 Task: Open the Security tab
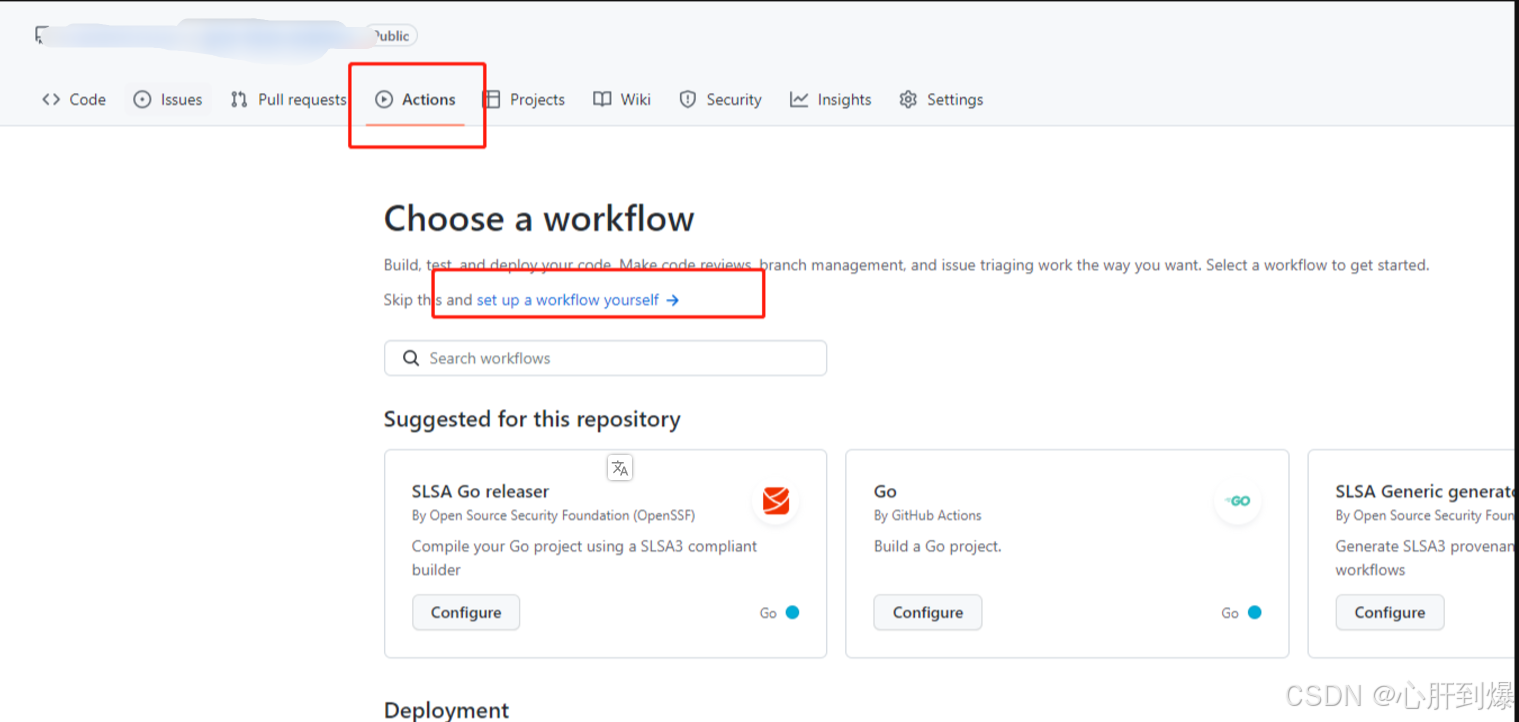click(720, 99)
